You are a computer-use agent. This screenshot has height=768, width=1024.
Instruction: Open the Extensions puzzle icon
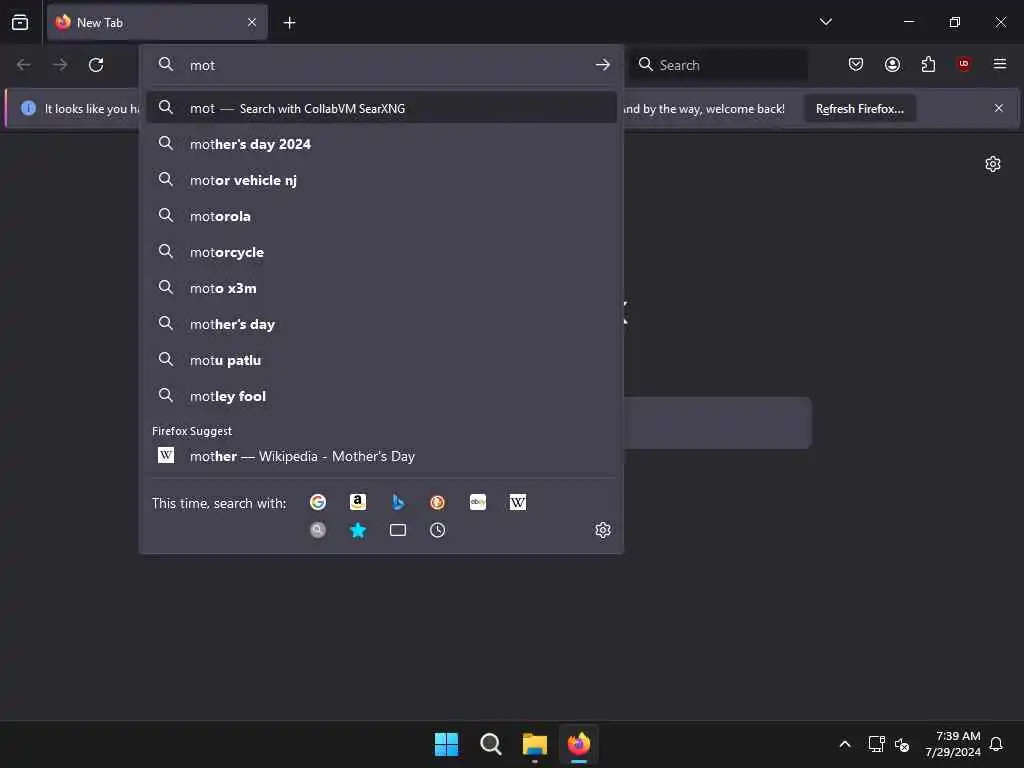928,64
